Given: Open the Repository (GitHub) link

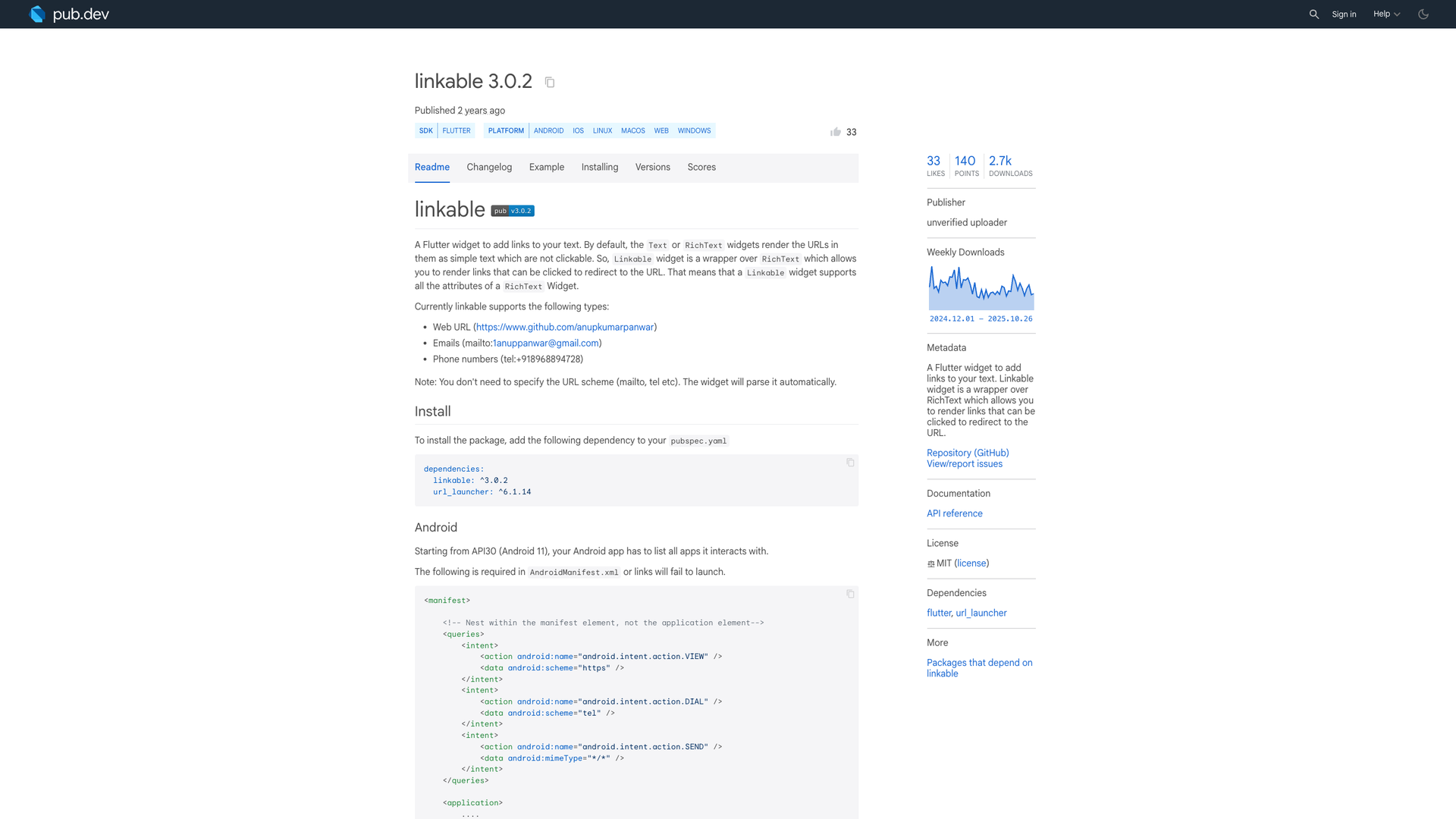Looking at the screenshot, I should 967,453.
